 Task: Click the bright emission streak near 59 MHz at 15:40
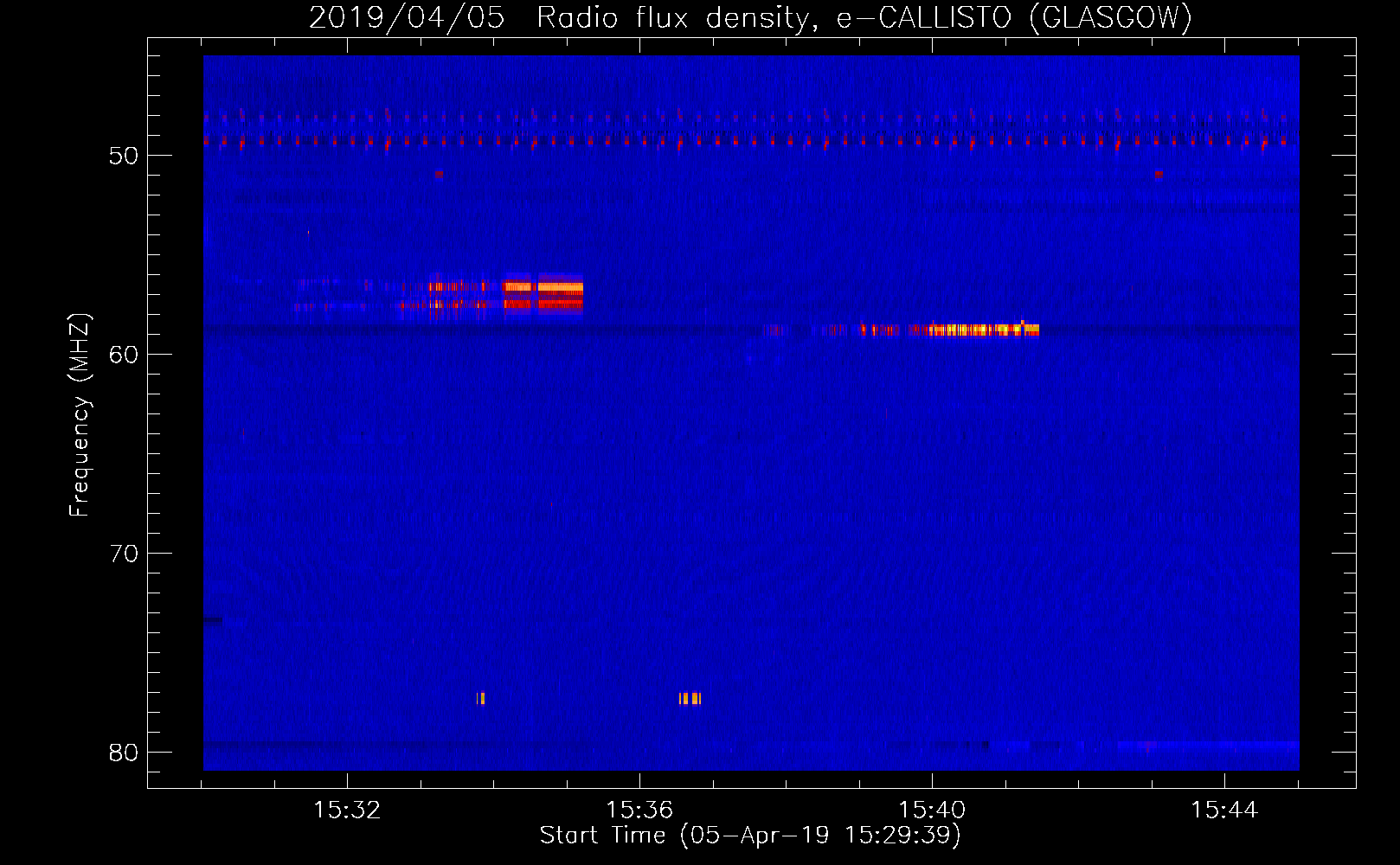coord(983,329)
